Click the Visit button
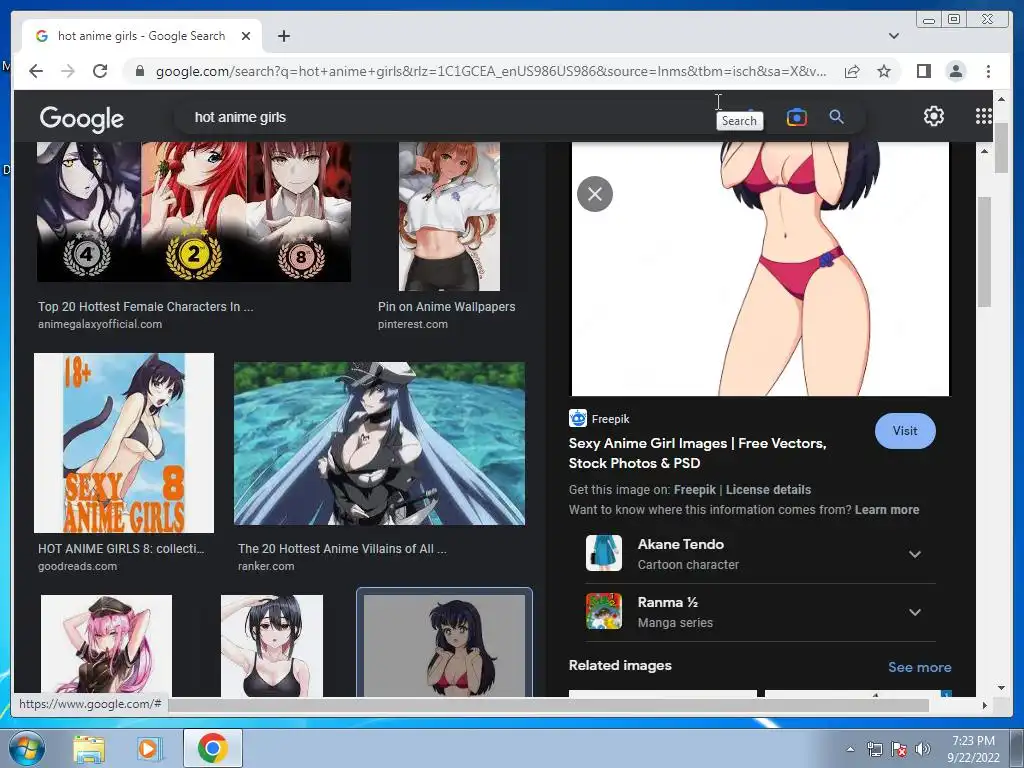The height and width of the screenshot is (768, 1024). [x=904, y=431]
